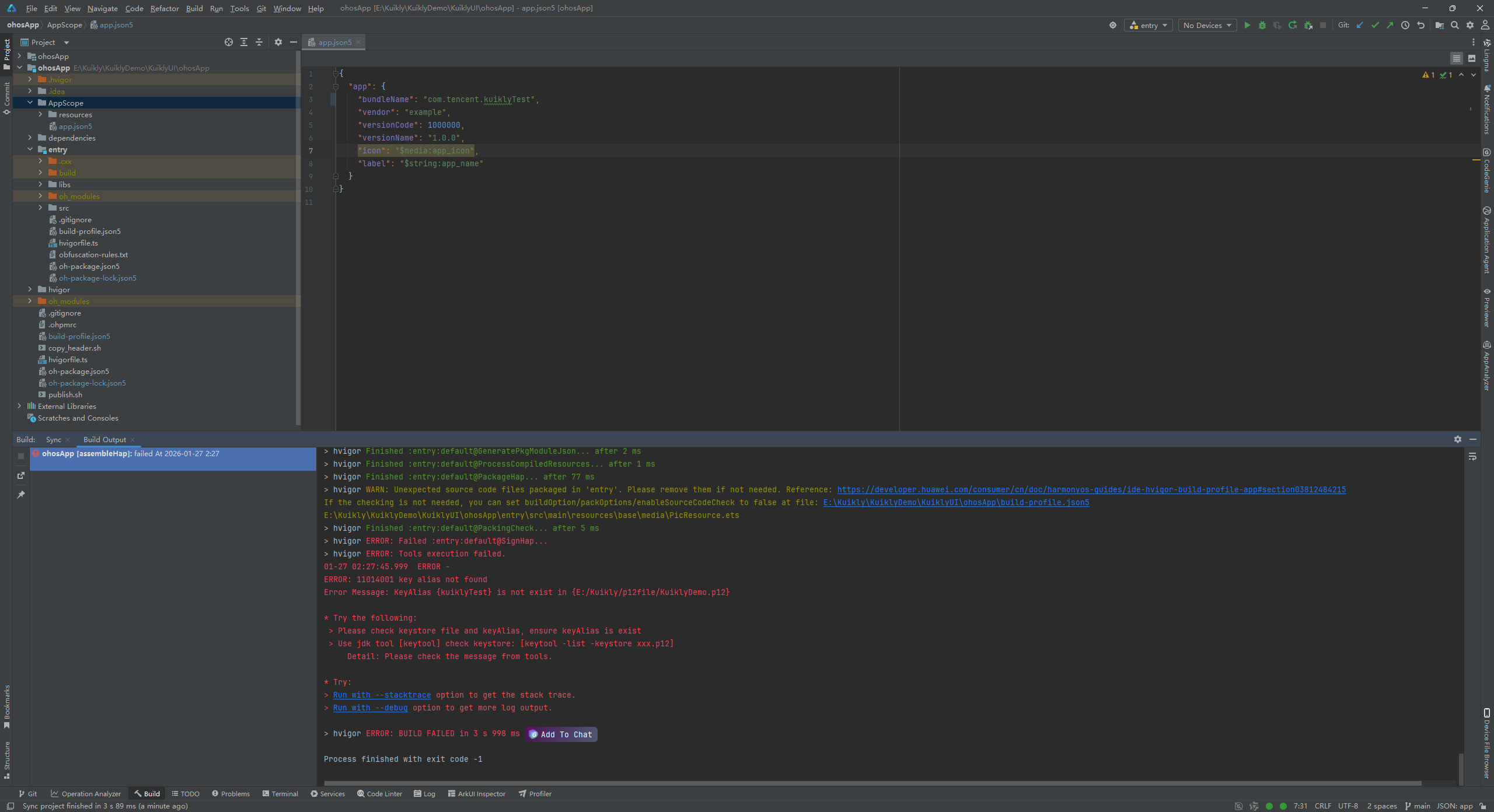Viewport: 1494px width, 812px height.
Task: Select opened file target icon in Project panel
Action: coord(229,42)
